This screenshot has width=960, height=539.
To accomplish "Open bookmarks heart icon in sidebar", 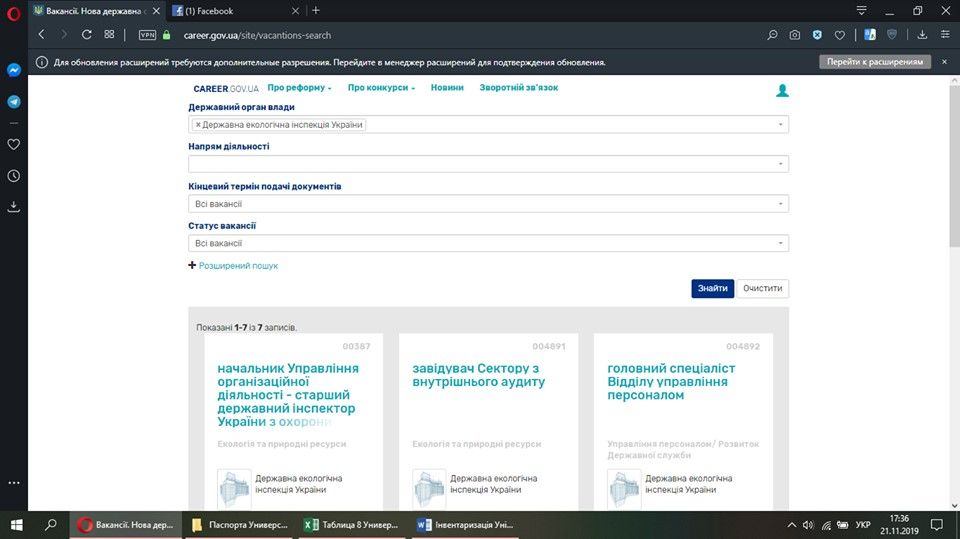I will (x=14, y=144).
